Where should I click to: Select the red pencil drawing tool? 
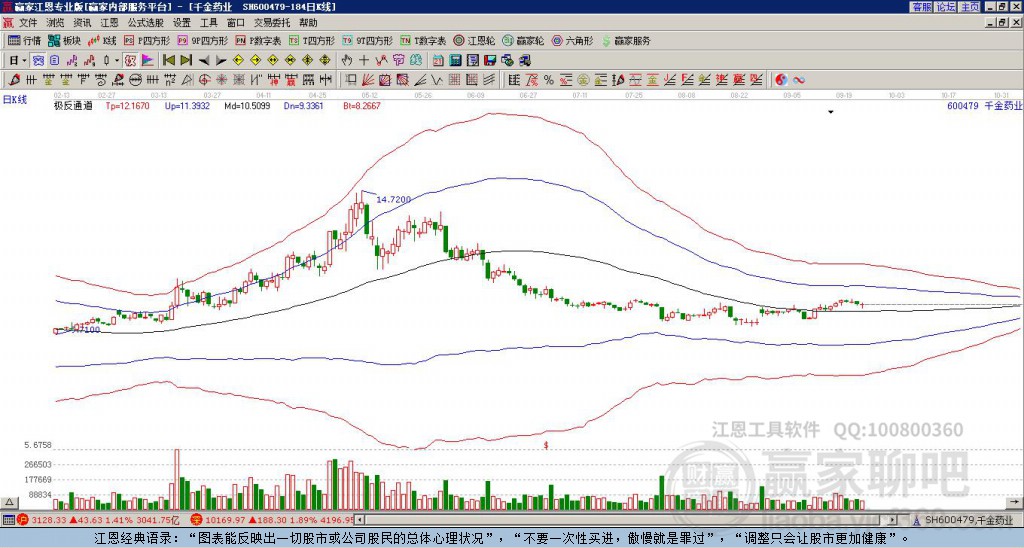click(14, 80)
